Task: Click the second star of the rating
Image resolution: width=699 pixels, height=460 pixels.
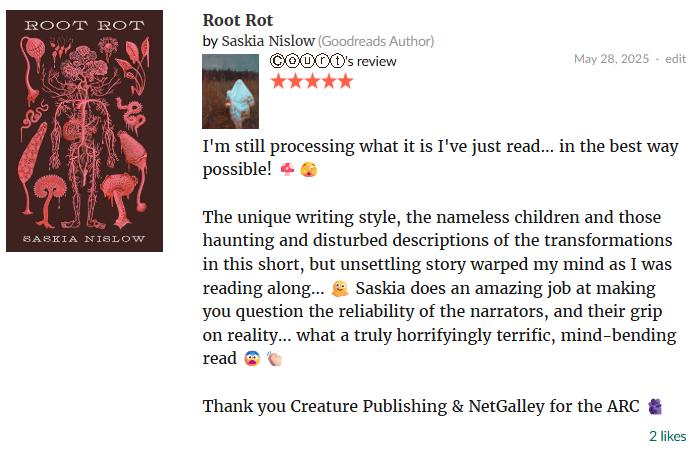Action: [295, 81]
